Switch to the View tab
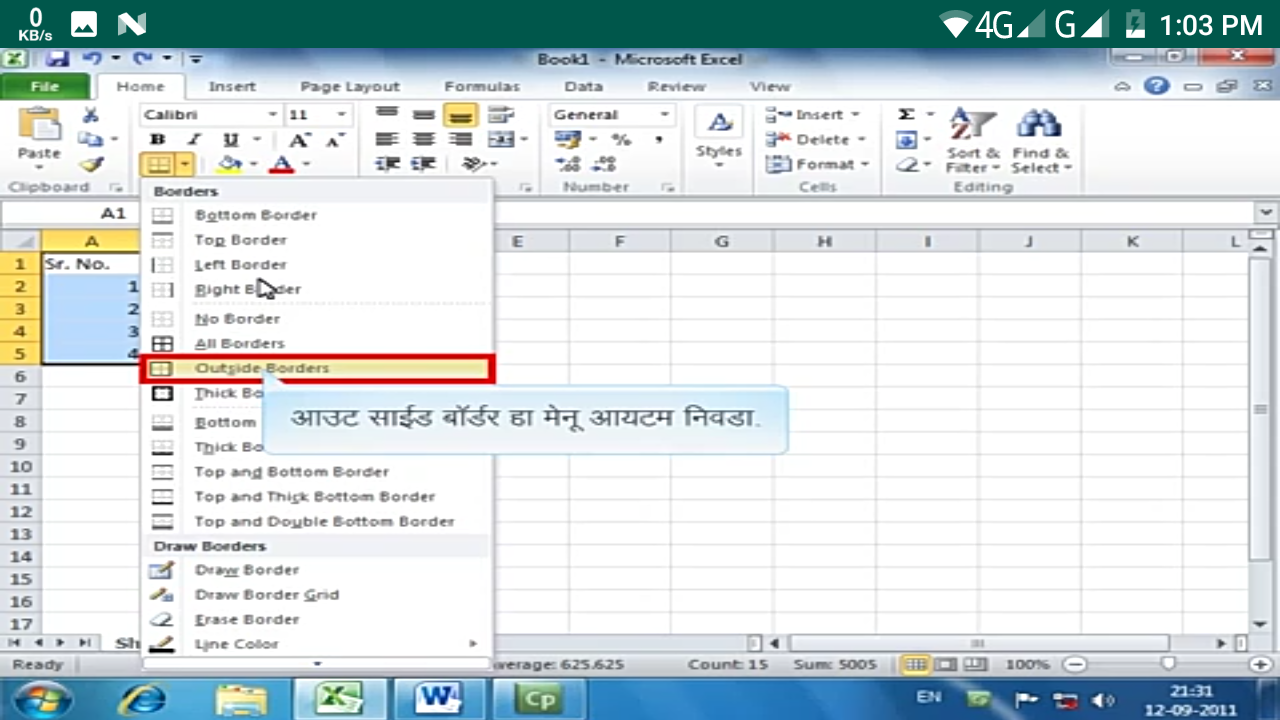Viewport: 1280px width, 720px height. 770,87
